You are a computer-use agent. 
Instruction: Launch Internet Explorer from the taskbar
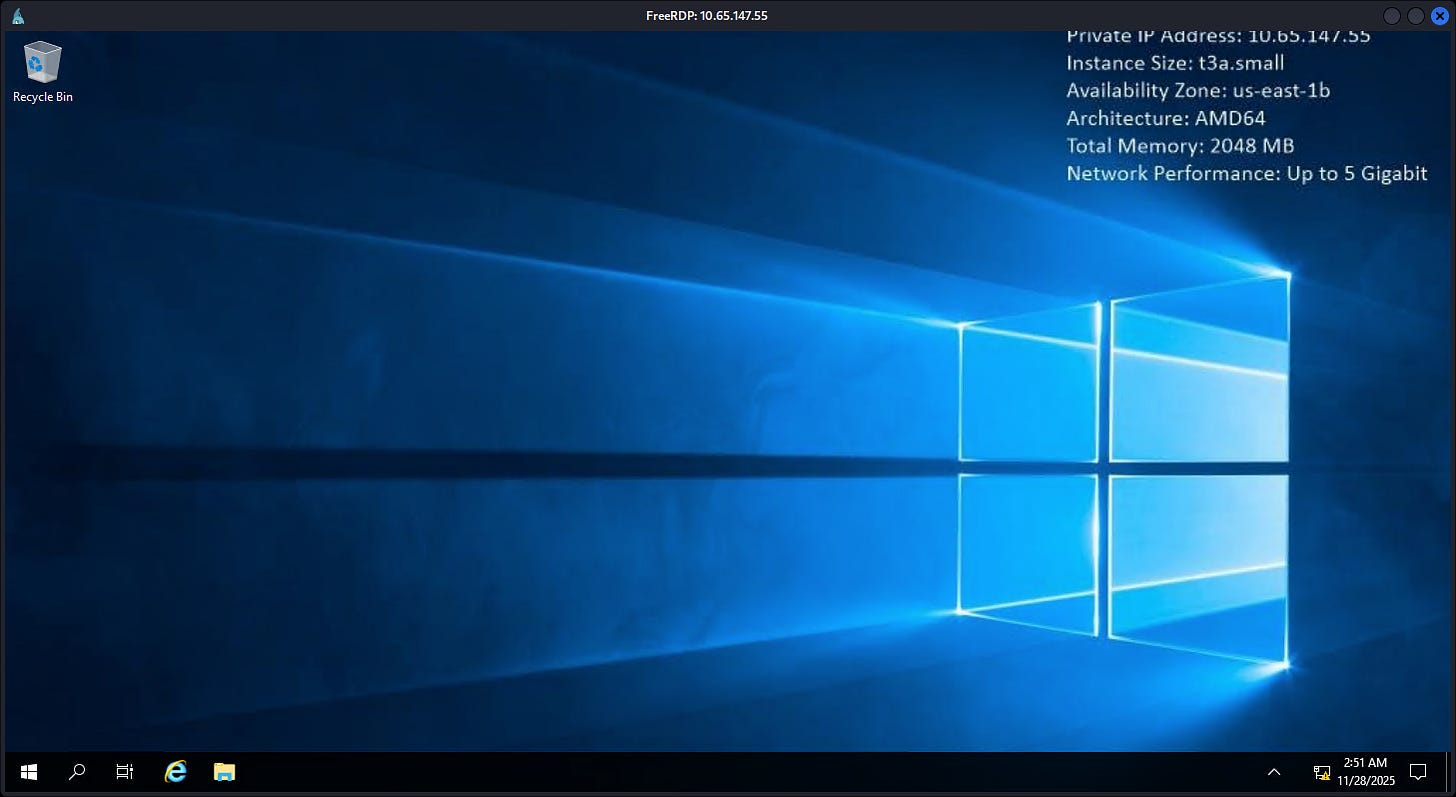pos(176,771)
